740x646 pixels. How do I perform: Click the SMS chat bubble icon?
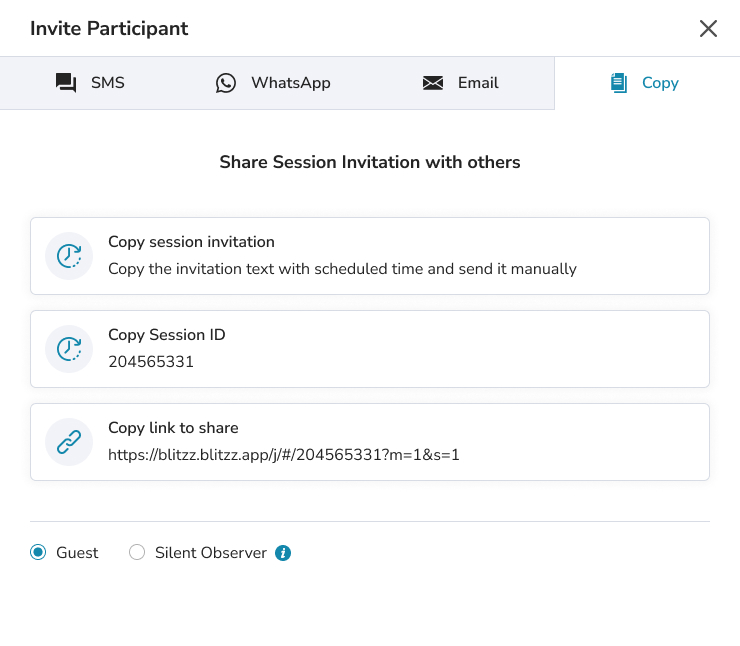[x=66, y=83]
